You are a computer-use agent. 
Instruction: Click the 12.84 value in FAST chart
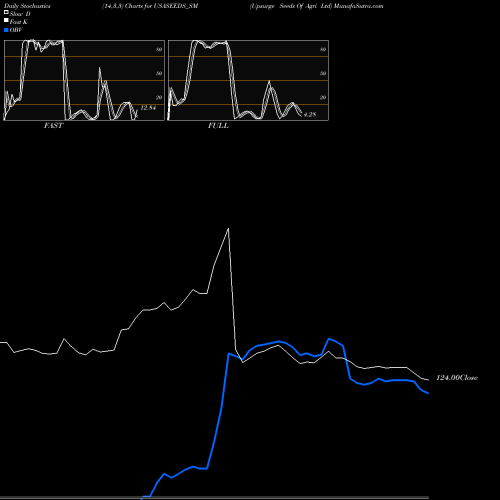(x=148, y=108)
